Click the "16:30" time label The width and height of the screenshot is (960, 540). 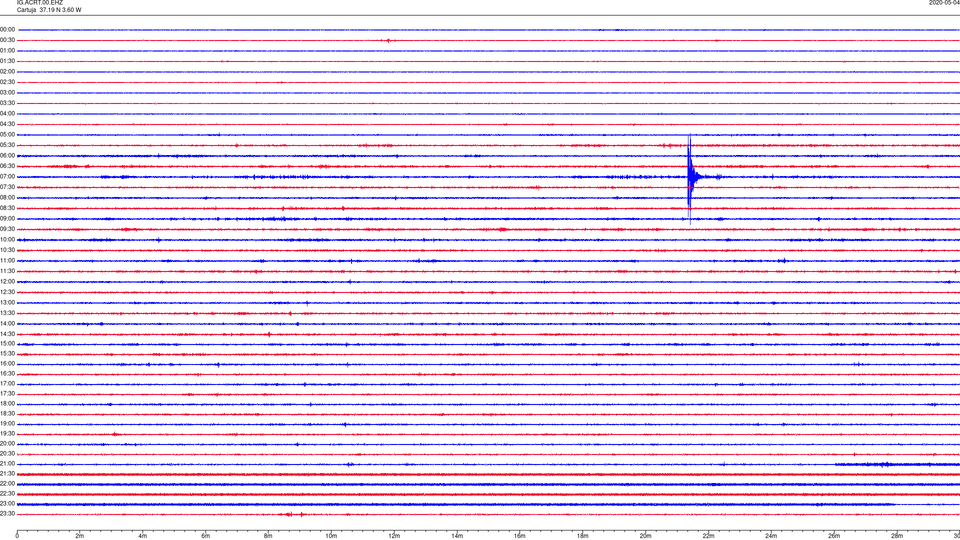coord(7,373)
